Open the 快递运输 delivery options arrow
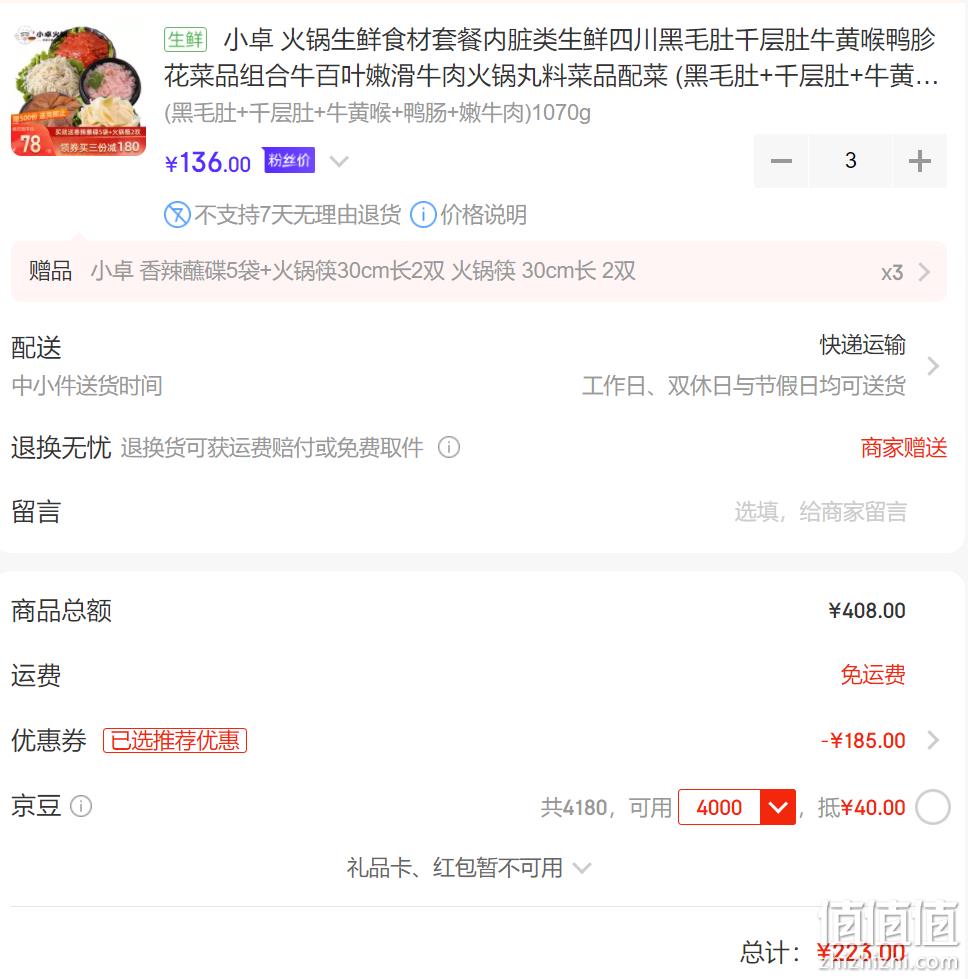 tap(933, 366)
